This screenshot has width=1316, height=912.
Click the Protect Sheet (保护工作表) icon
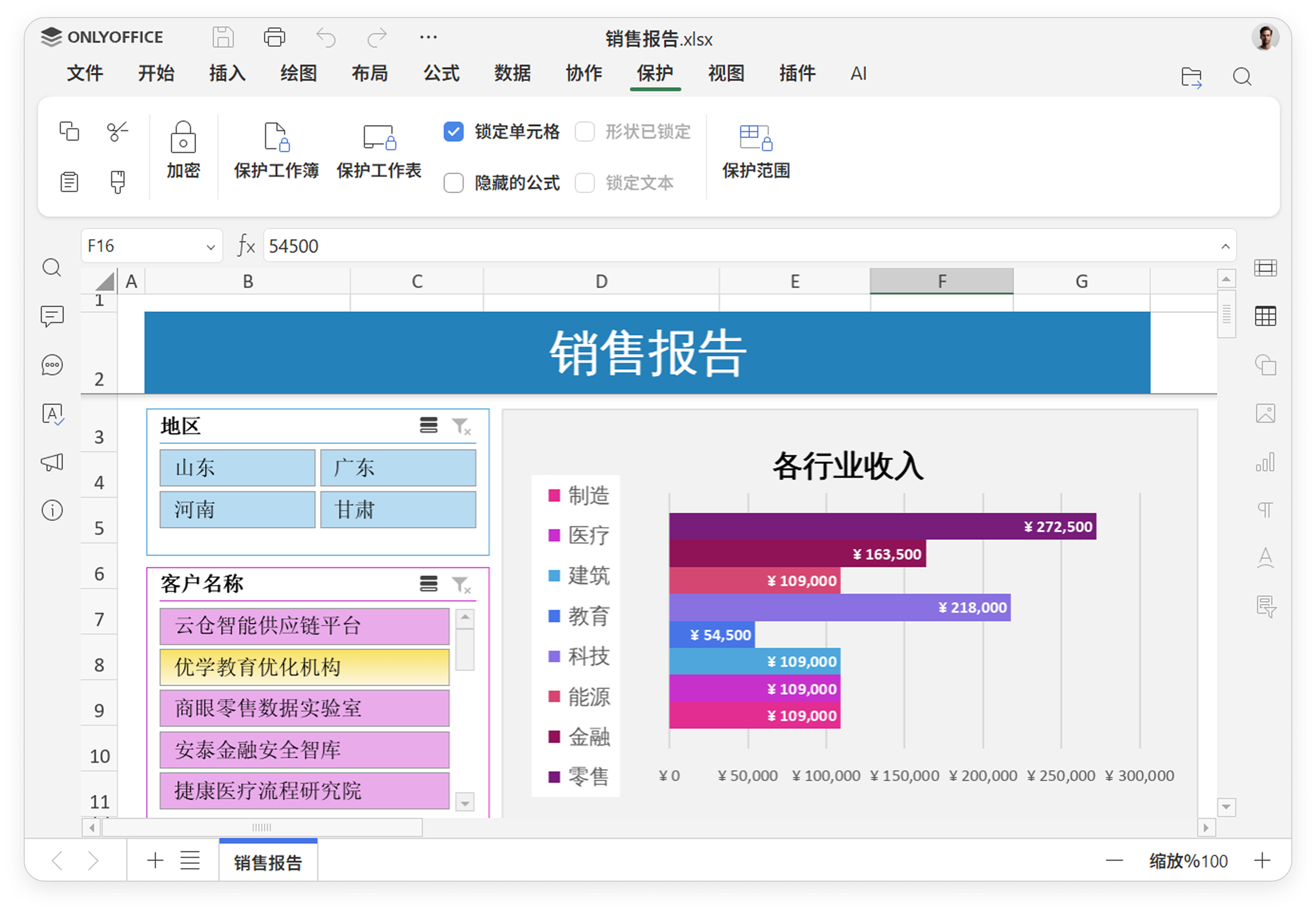click(x=379, y=137)
